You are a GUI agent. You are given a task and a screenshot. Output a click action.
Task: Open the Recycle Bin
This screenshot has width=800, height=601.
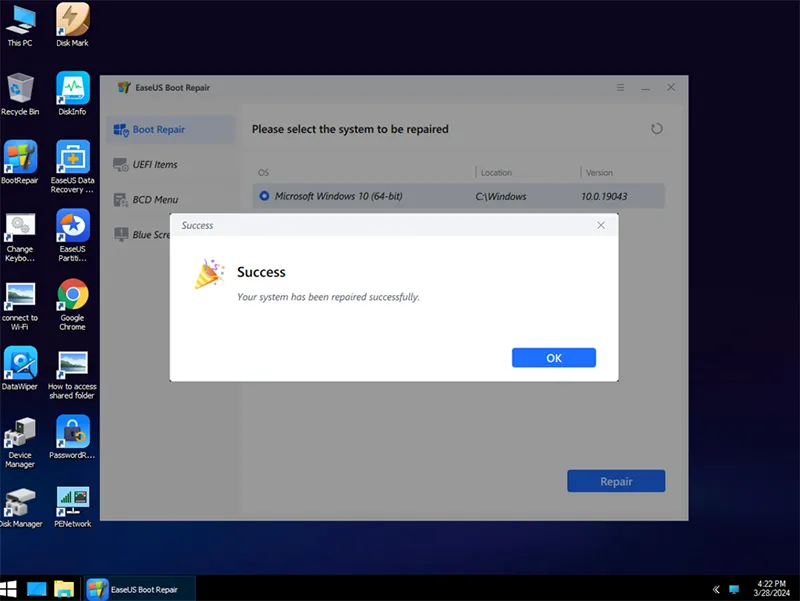tap(20, 94)
